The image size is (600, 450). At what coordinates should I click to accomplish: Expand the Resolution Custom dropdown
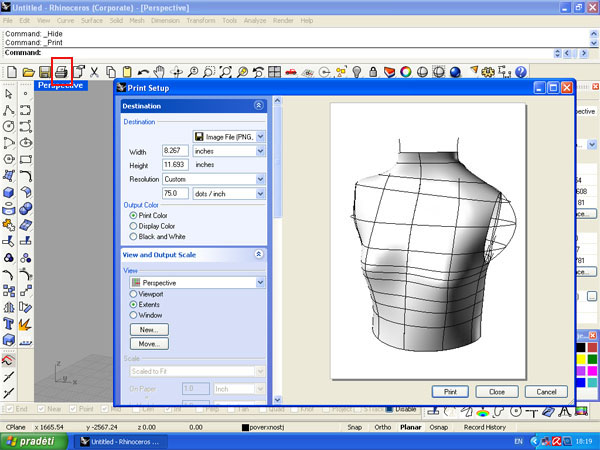click(x=261, y=178)
